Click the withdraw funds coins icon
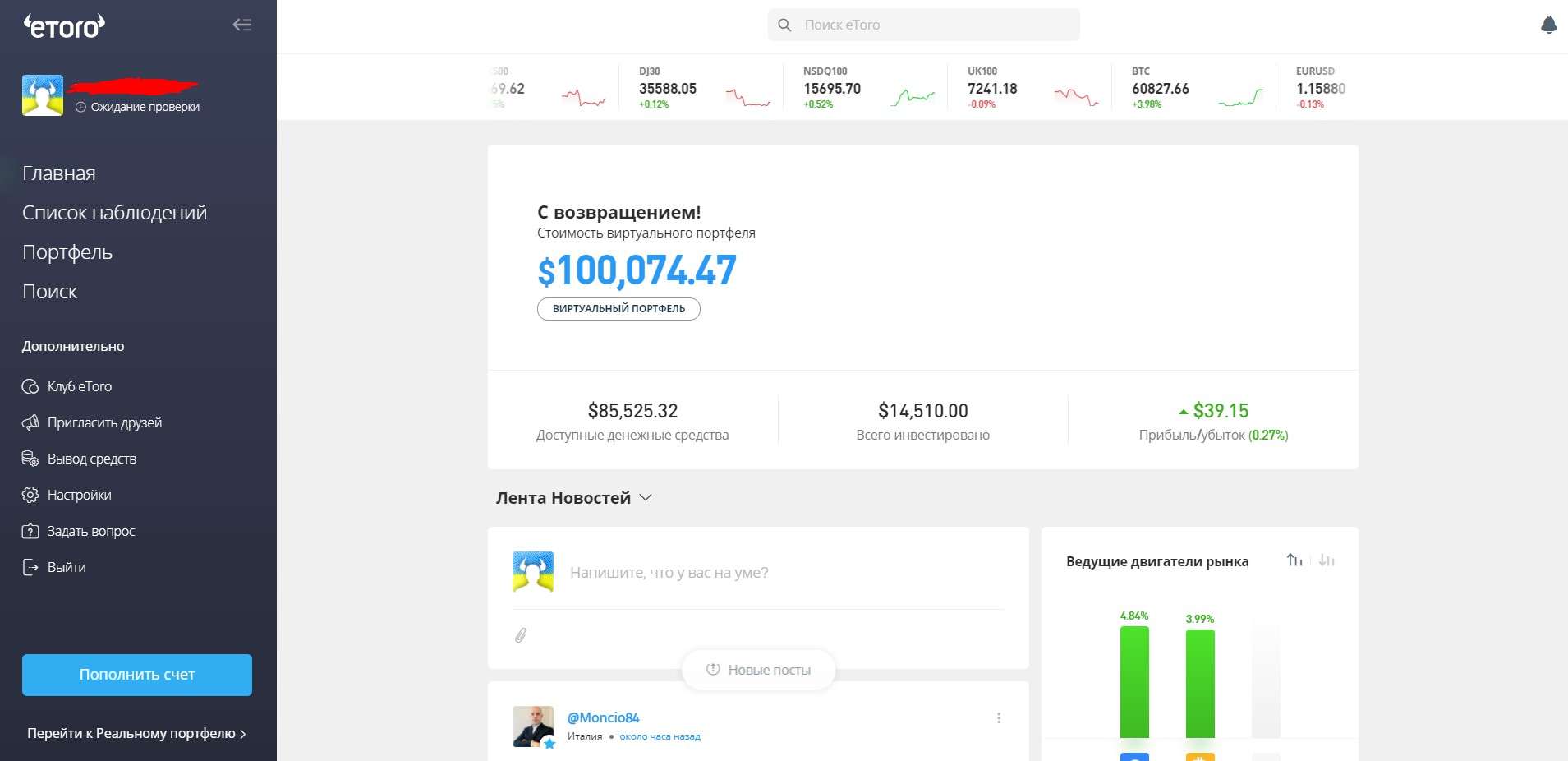This screenshot has width=1568, height=761. (x=30, y=459)
